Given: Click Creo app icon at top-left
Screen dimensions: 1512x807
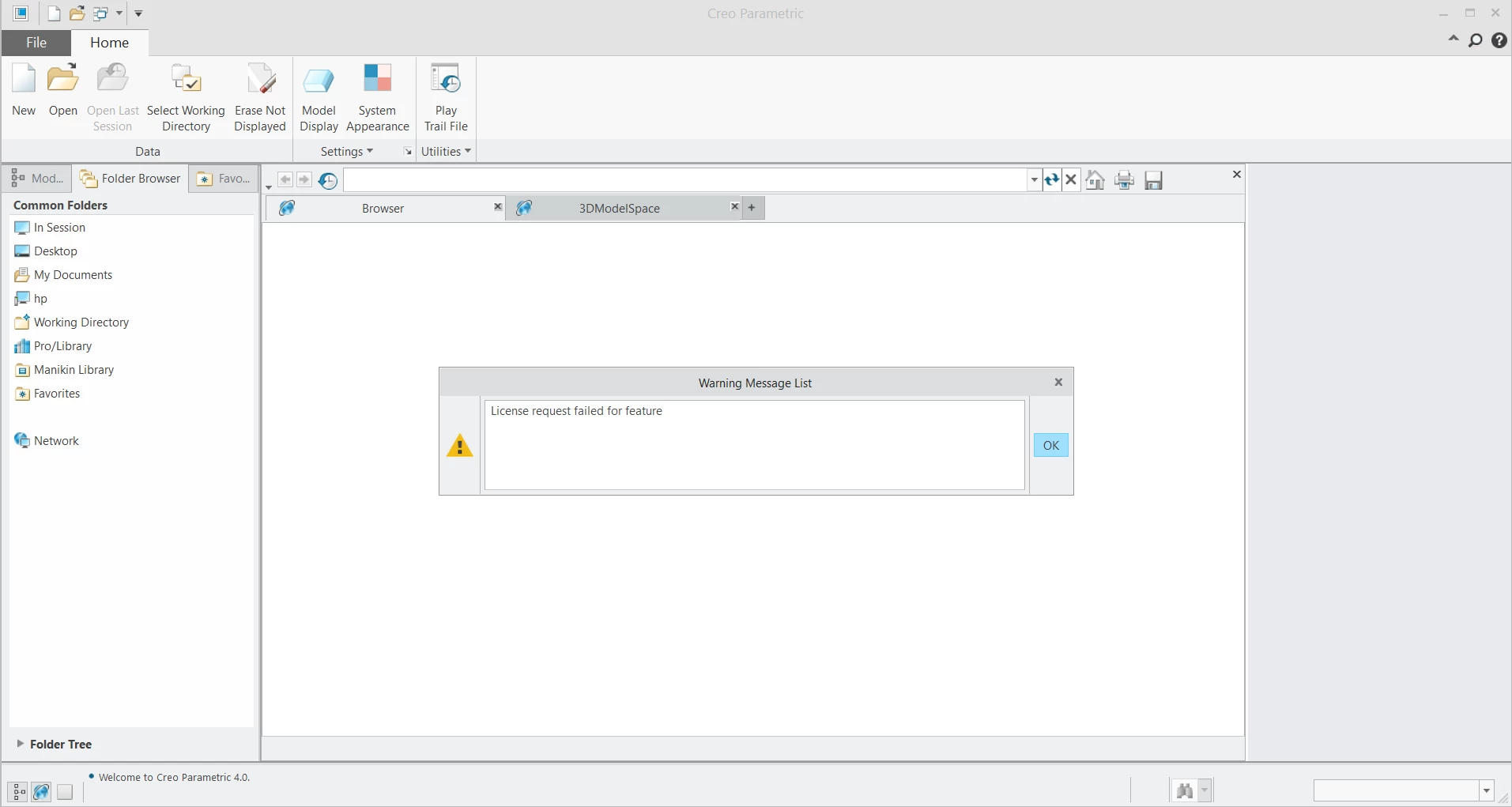Looking at the screenshot, I should (21, 13).
